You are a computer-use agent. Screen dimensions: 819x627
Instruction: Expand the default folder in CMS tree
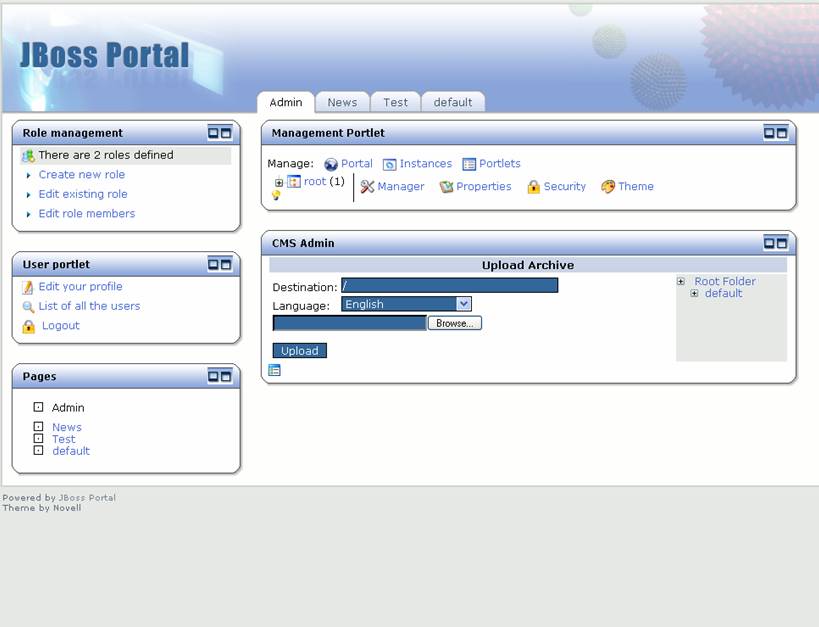[694, 294]
